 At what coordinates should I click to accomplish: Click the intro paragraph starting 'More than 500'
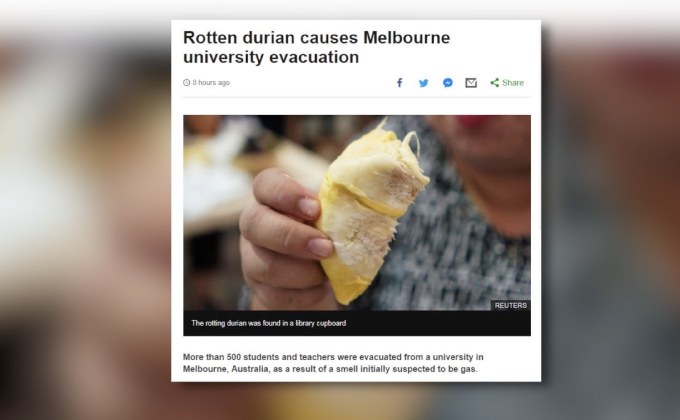[333, 363]
